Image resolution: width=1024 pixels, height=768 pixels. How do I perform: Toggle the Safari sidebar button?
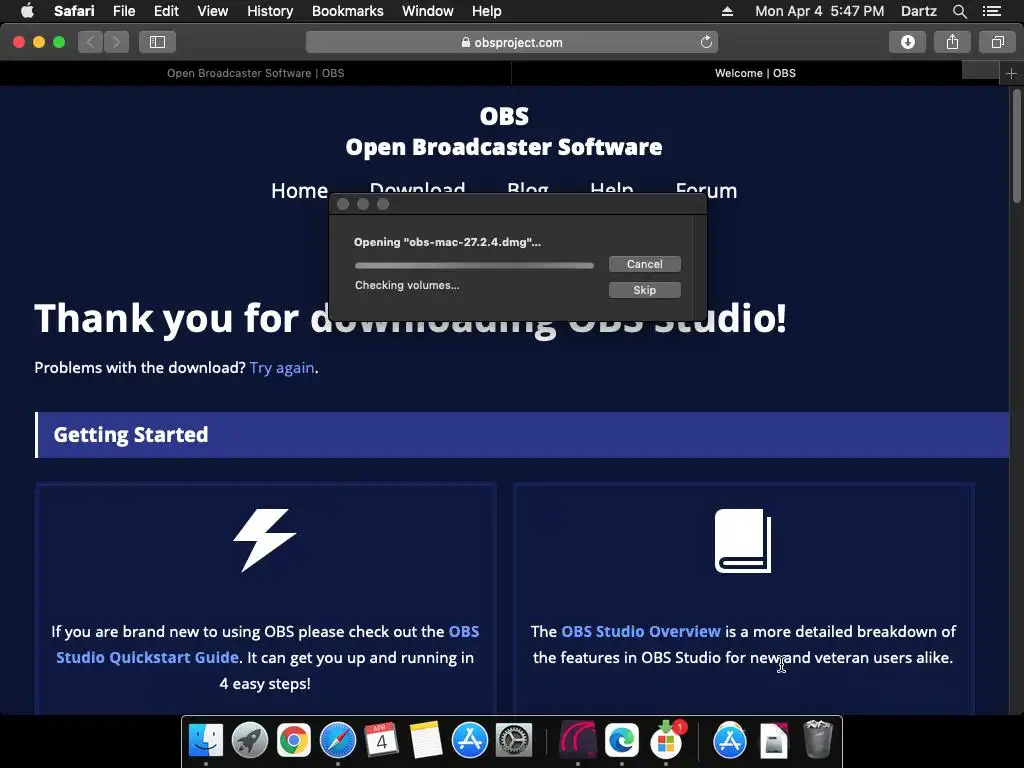[x=157, y=42]
